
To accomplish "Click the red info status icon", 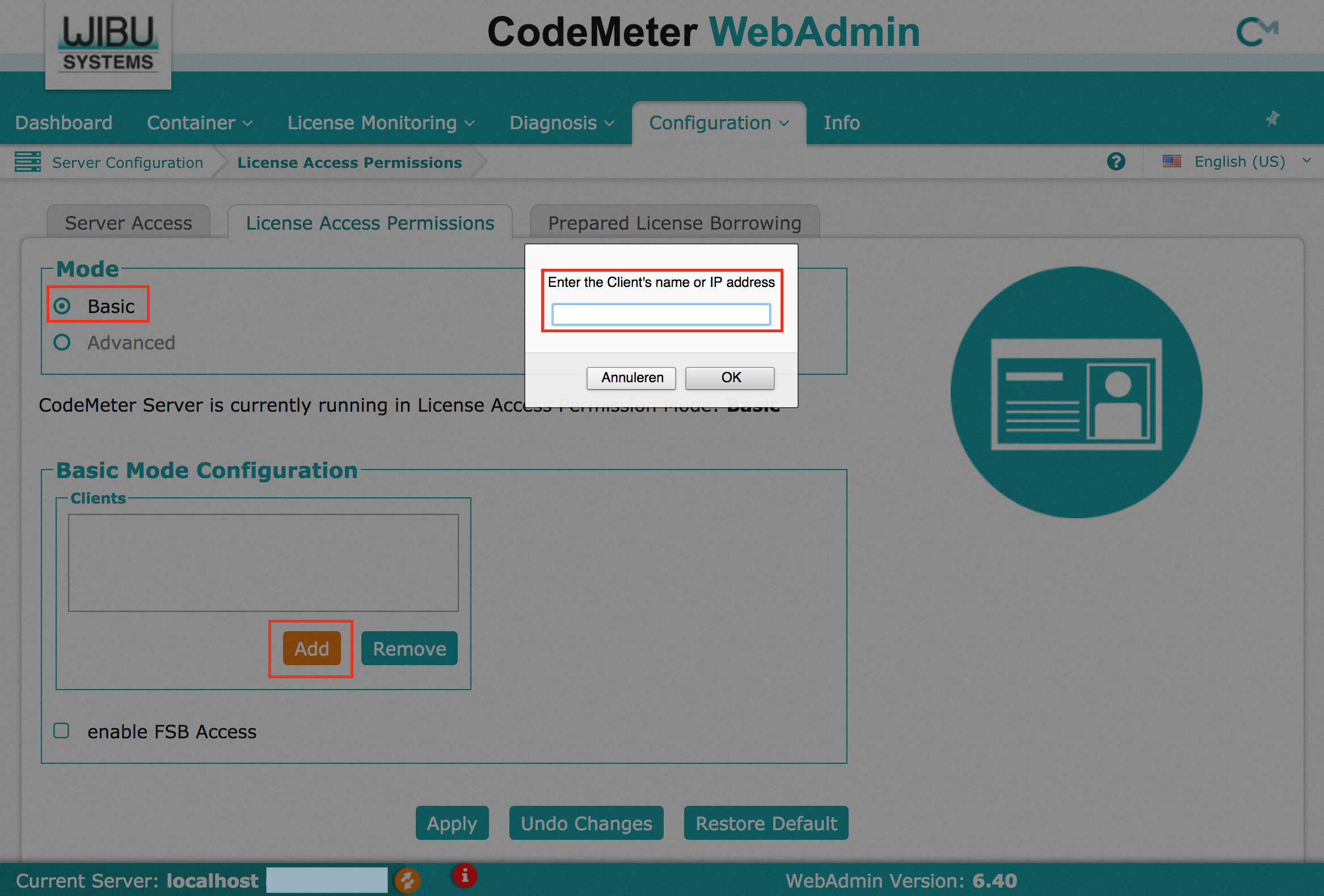I will point(465,876).
